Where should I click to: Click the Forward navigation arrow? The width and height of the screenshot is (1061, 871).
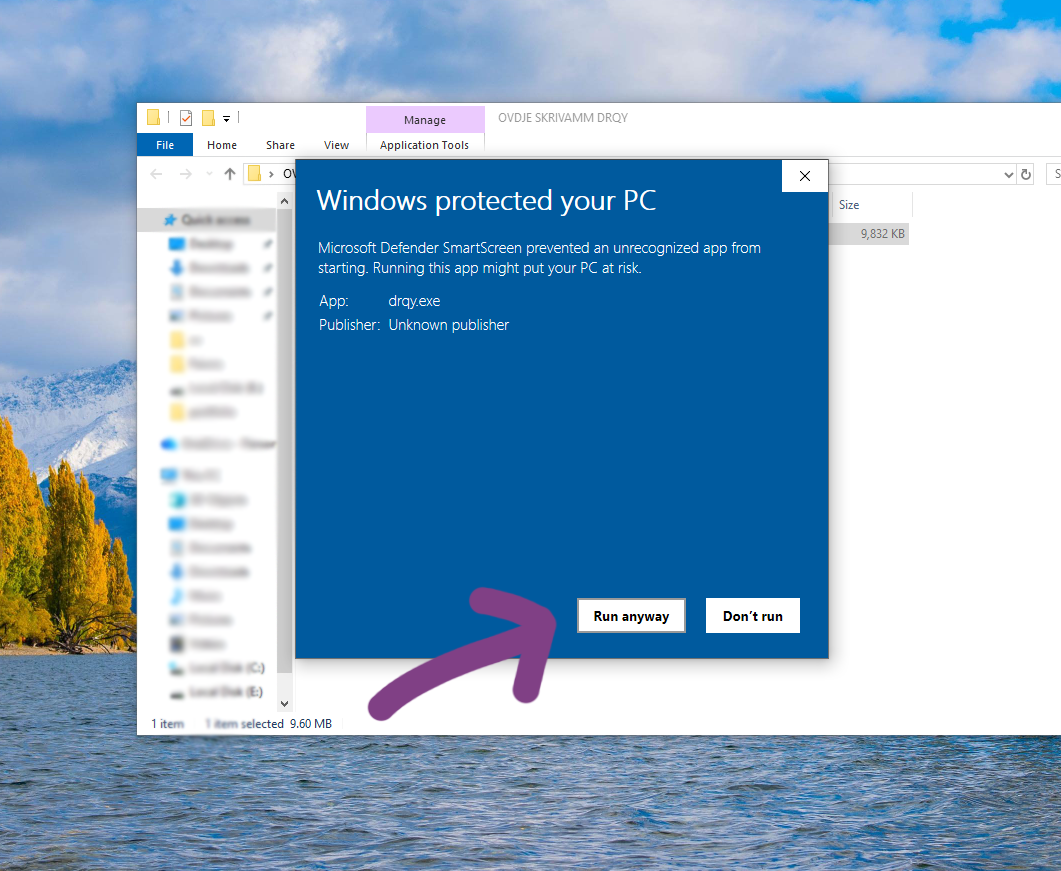[184, 174]
